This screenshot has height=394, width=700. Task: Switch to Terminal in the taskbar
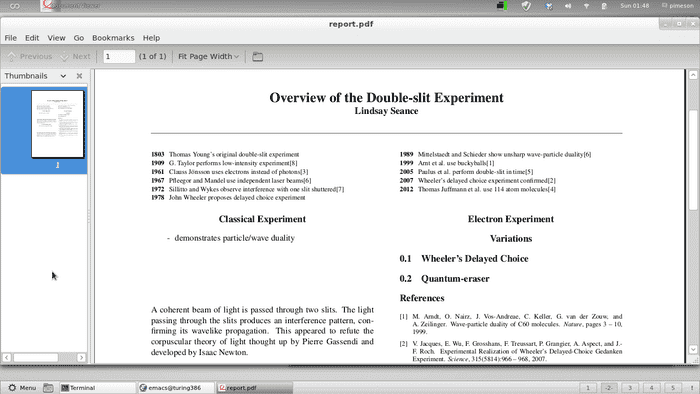click(x=97, y=388)
